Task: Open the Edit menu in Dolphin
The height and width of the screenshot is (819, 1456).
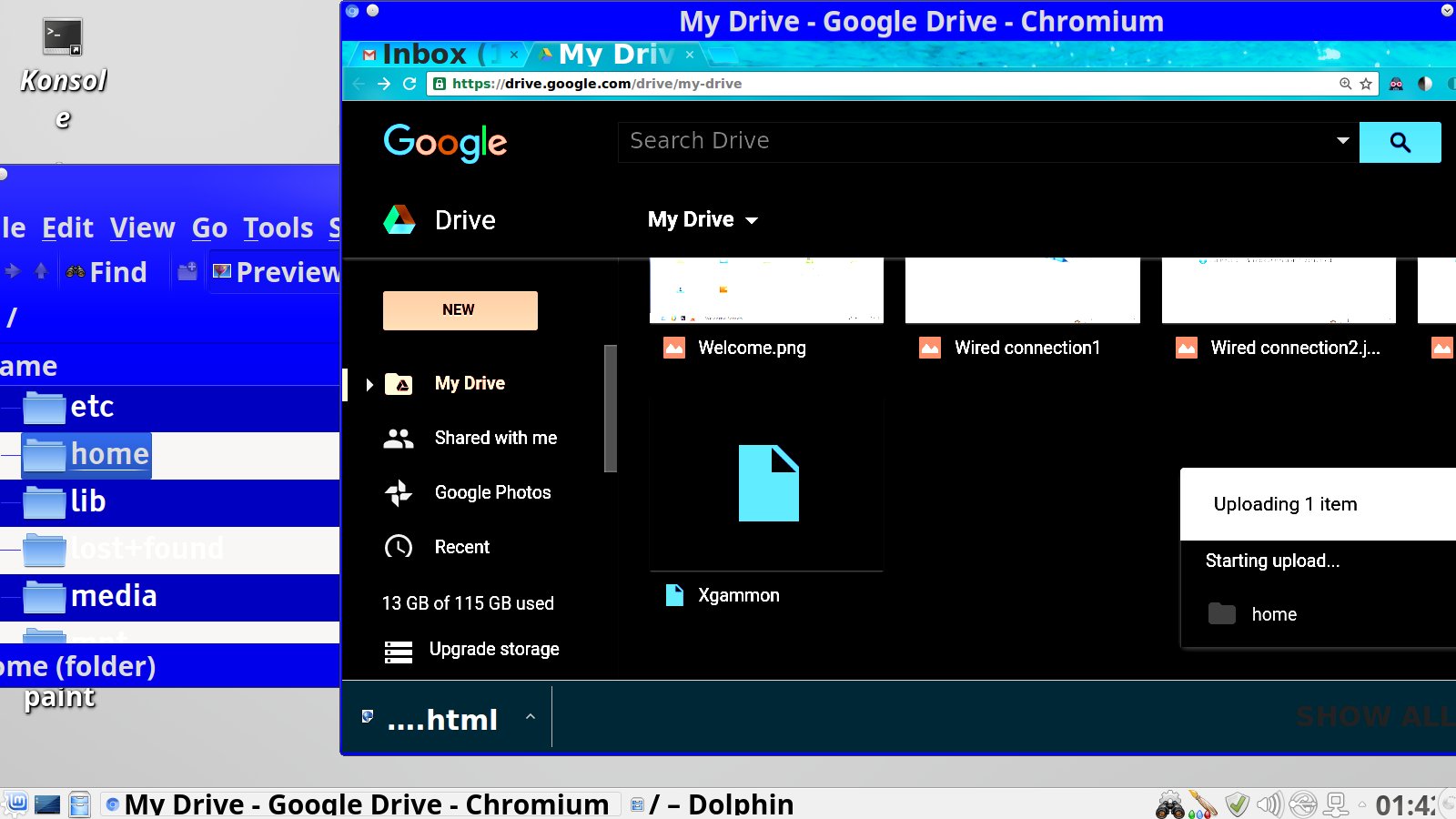Action: pyautogui.click(x=67, y=227)
